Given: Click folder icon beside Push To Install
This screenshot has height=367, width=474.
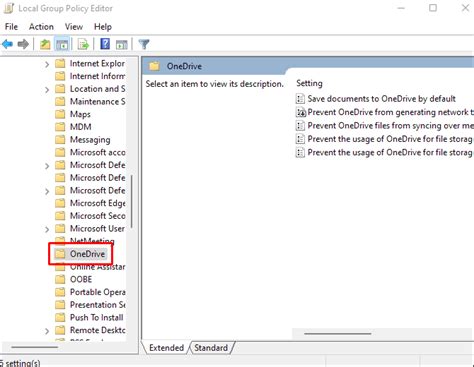Looking at the screenshot, I should tap(60, 317).
